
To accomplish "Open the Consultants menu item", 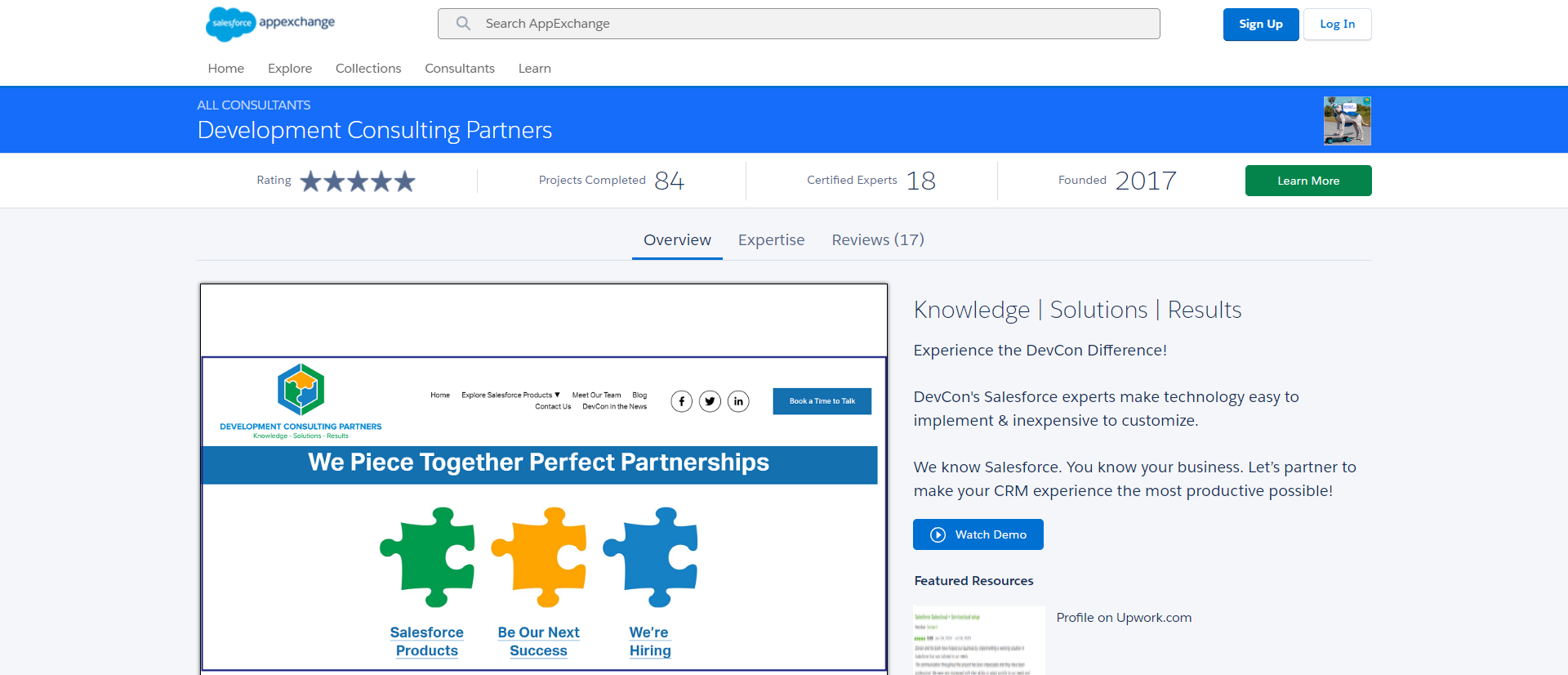I will point(460,69).
